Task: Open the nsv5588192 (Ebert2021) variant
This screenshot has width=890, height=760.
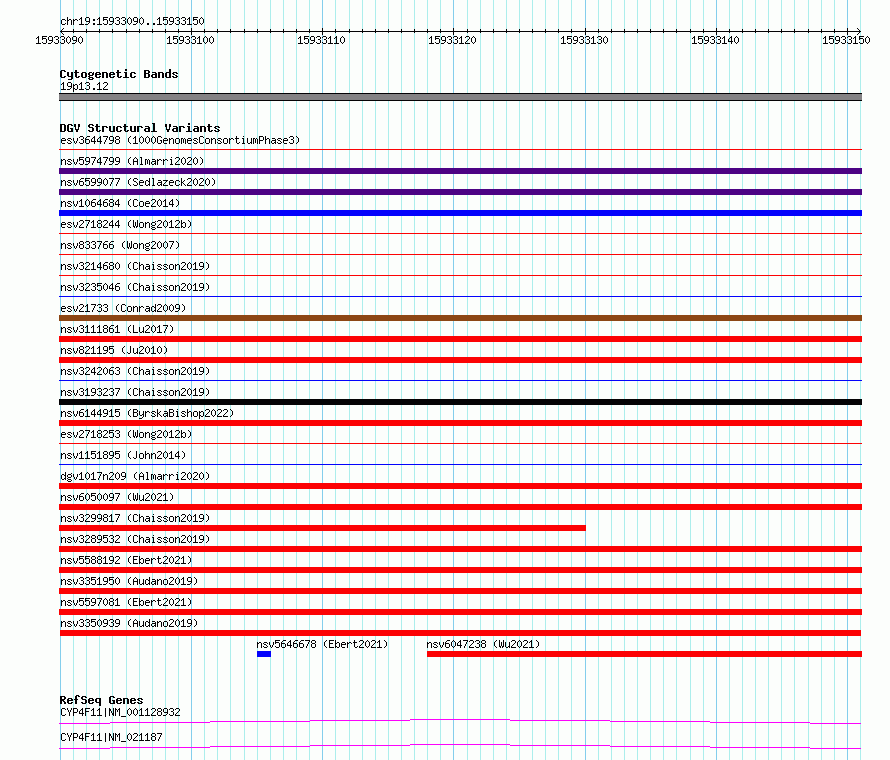Action: pos(126,560)
